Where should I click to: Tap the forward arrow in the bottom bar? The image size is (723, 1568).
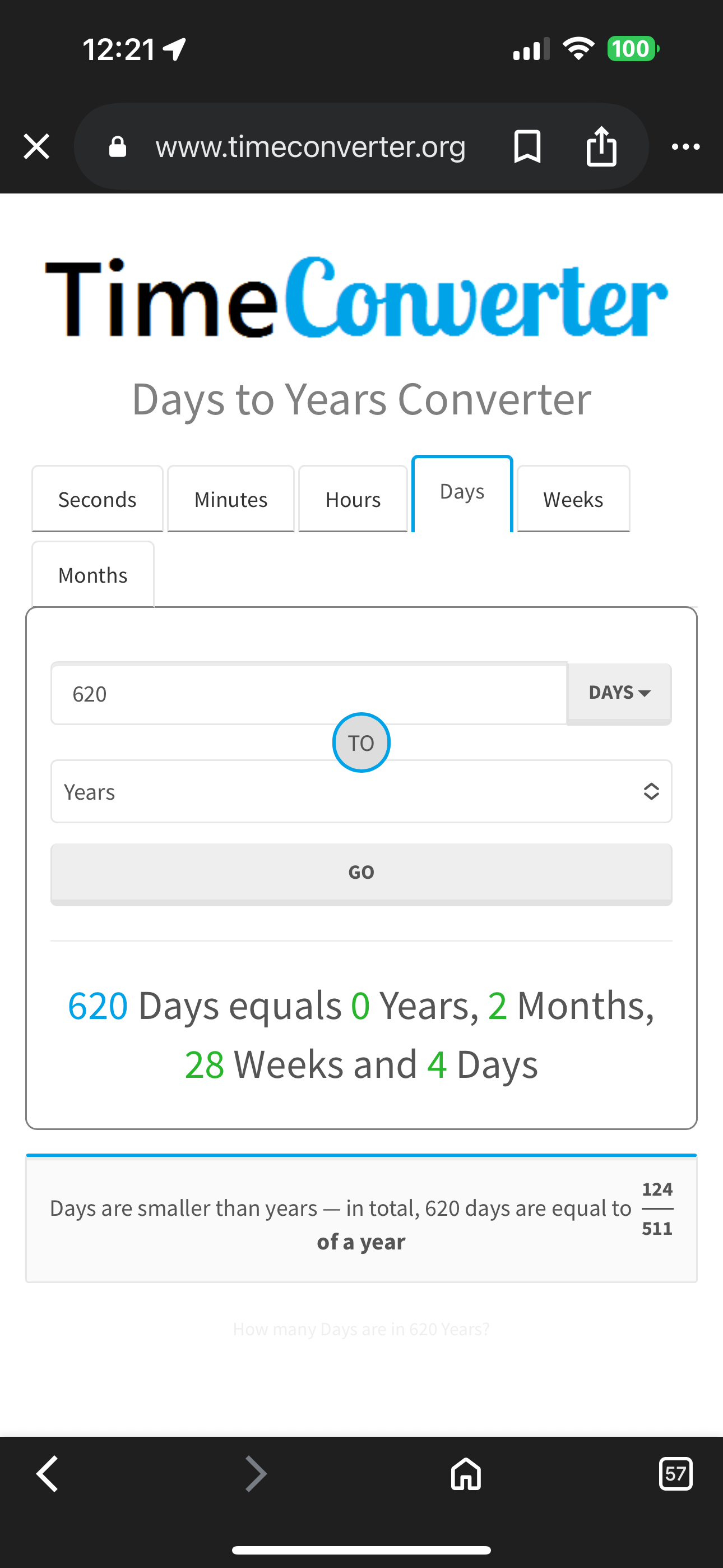pyautogui.click(x=256, y=1474)
